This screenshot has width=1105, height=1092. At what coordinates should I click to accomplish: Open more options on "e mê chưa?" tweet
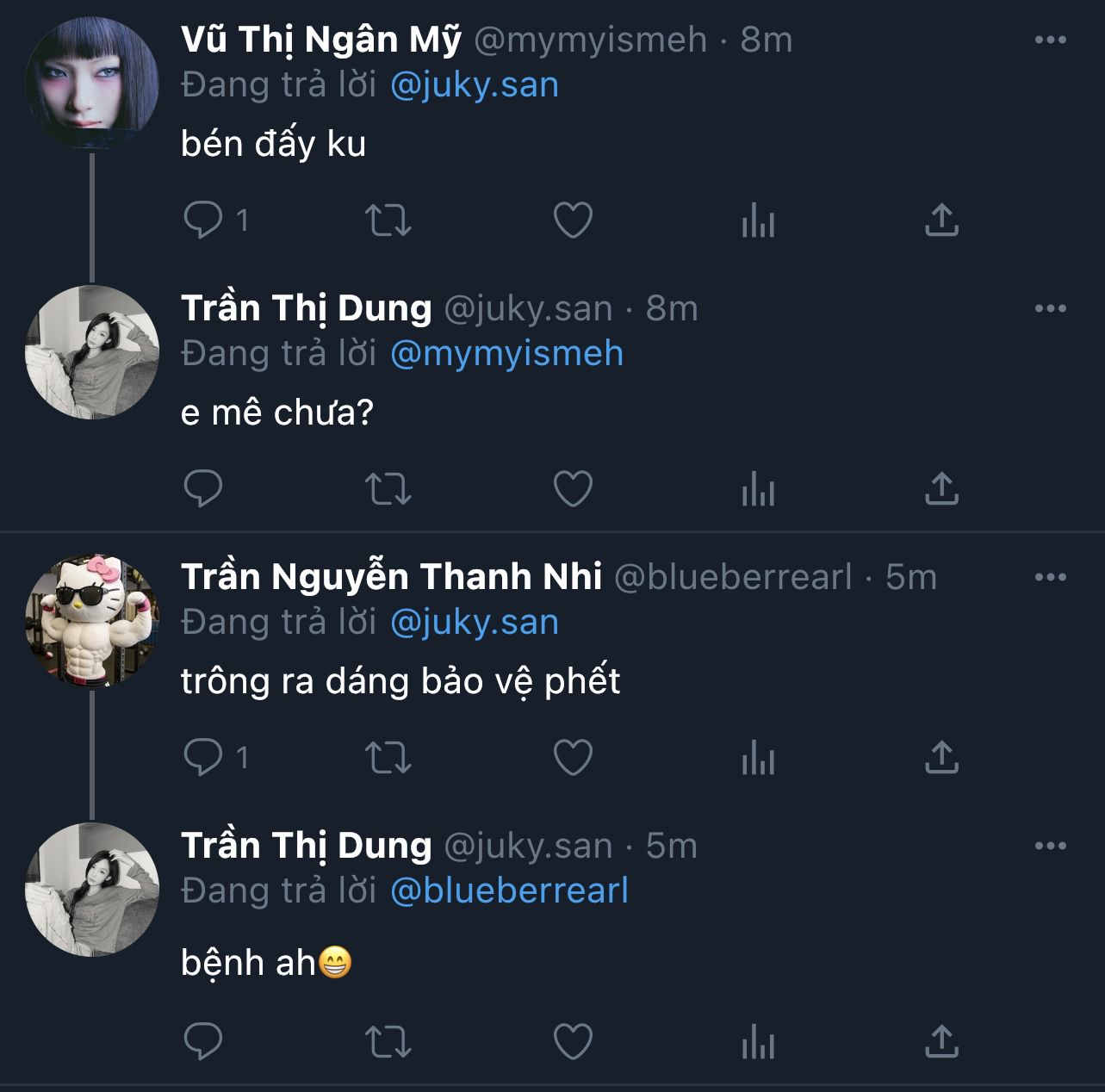click(x=1050, y=308)
